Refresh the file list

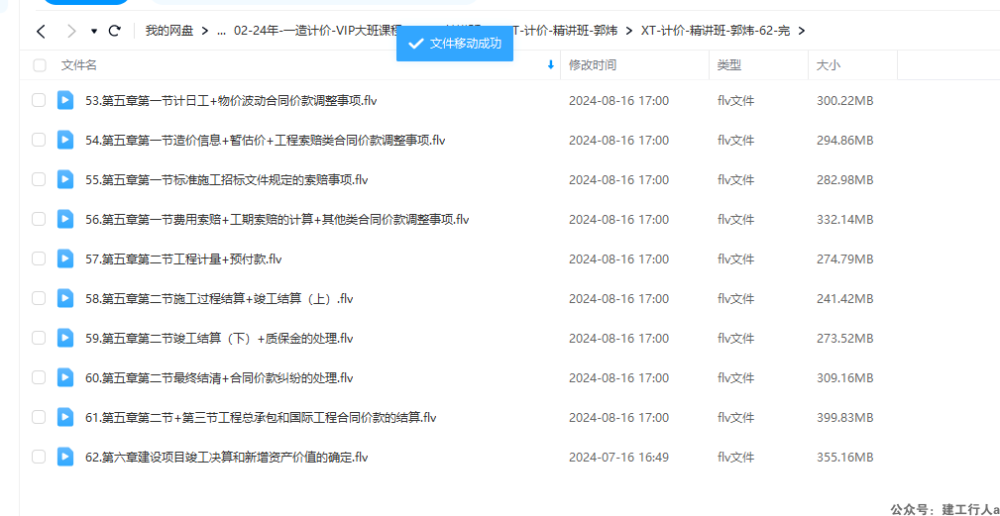(115, 31)
